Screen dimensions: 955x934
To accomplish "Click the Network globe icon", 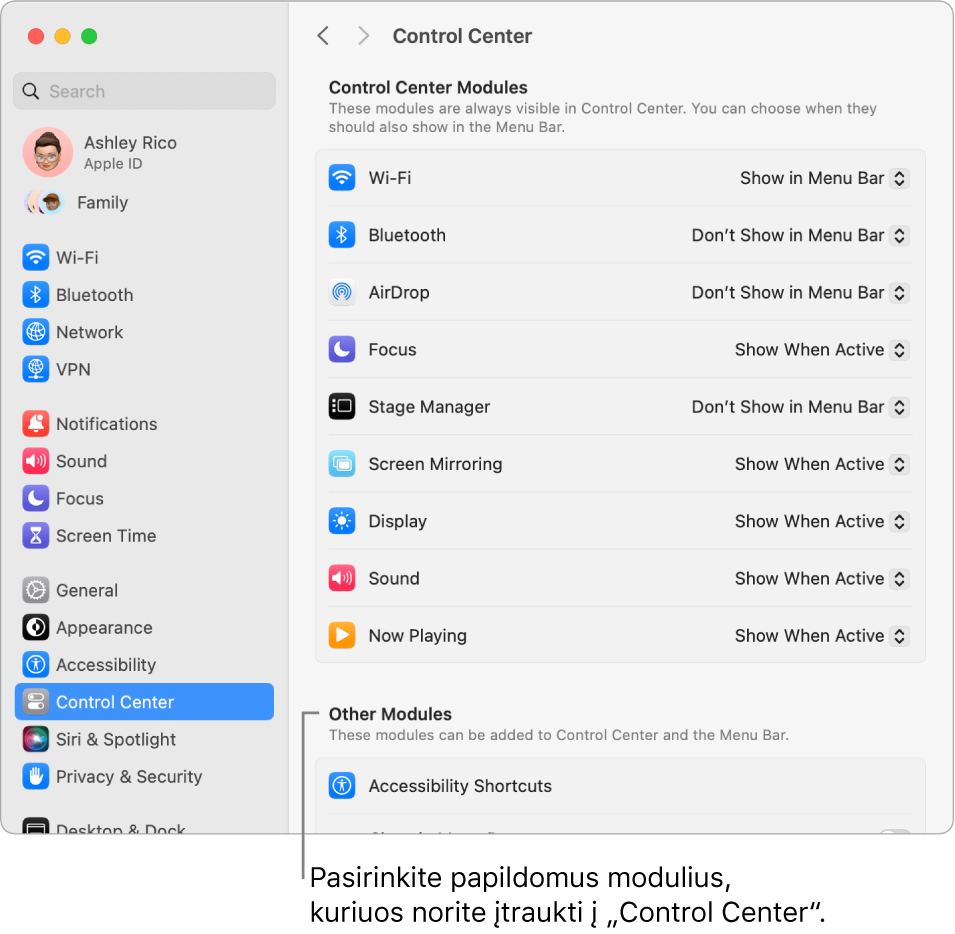I will click(x=35, y=332).
